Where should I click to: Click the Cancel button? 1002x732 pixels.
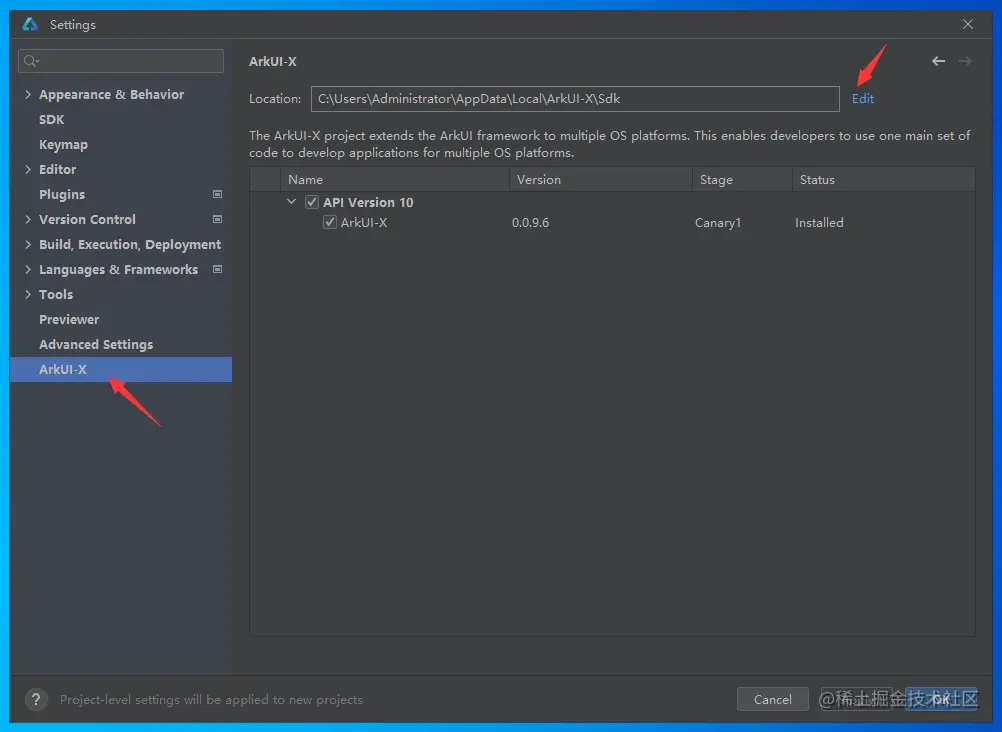tap(773, 699)
